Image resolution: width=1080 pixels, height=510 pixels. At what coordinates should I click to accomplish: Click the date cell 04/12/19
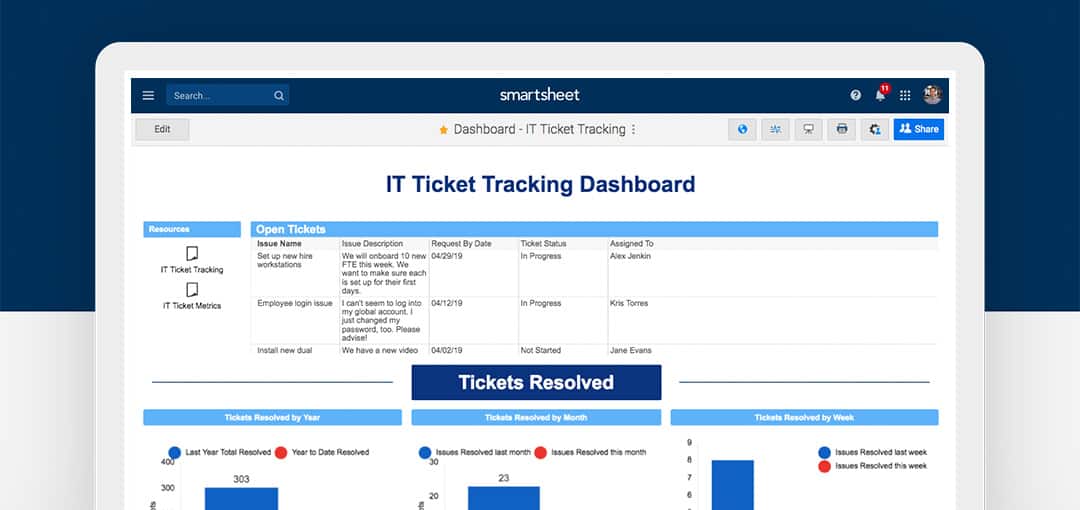[474, 320]
